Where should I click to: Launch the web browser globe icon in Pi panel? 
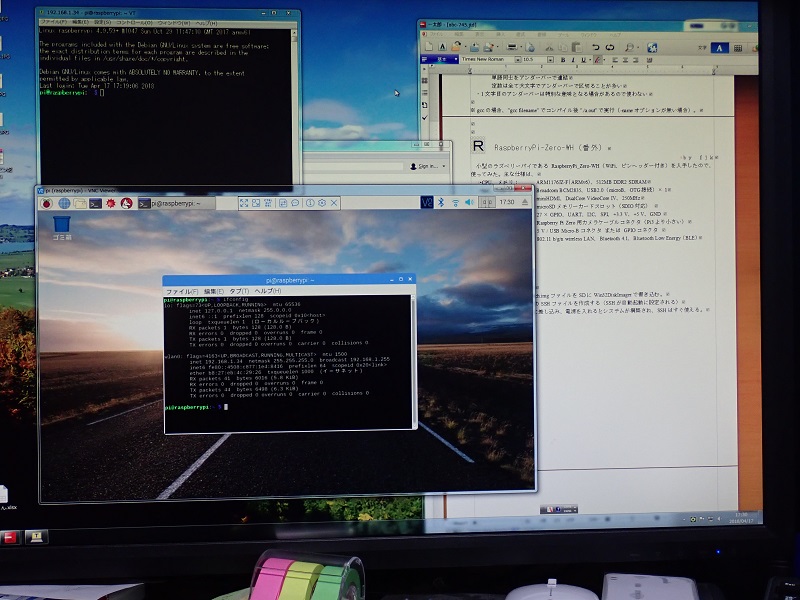(64, 203)
